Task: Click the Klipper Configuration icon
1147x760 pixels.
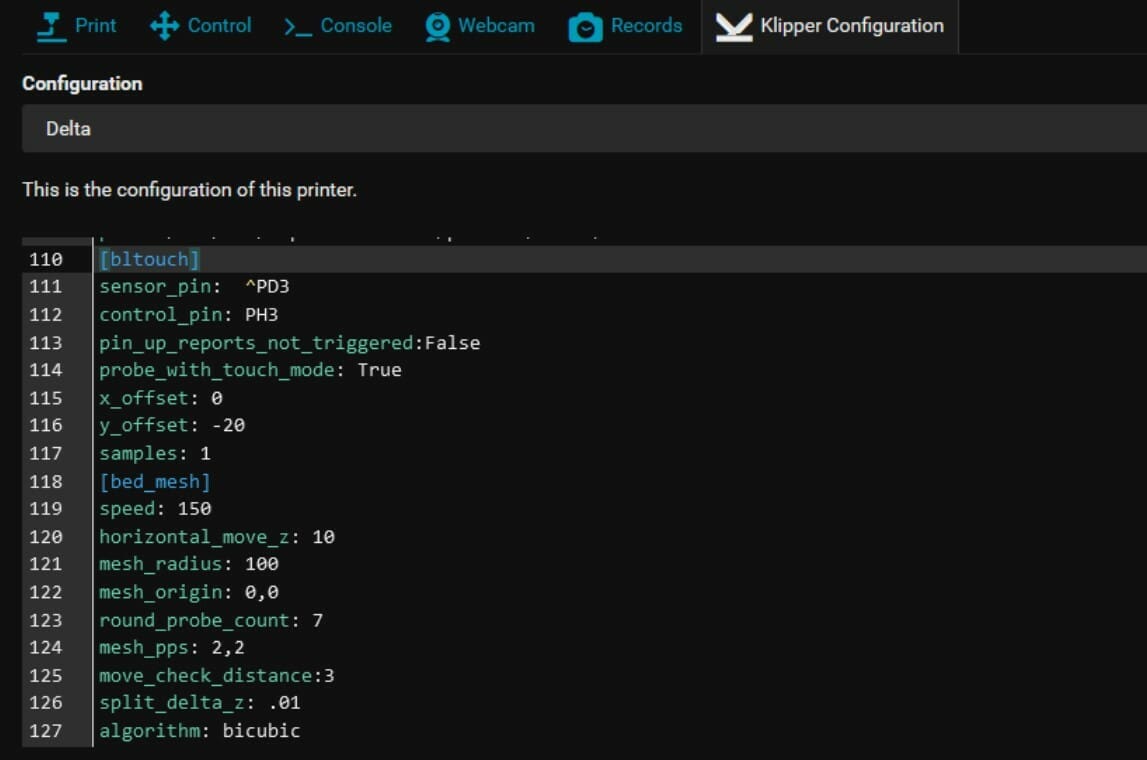Action: 733,27
